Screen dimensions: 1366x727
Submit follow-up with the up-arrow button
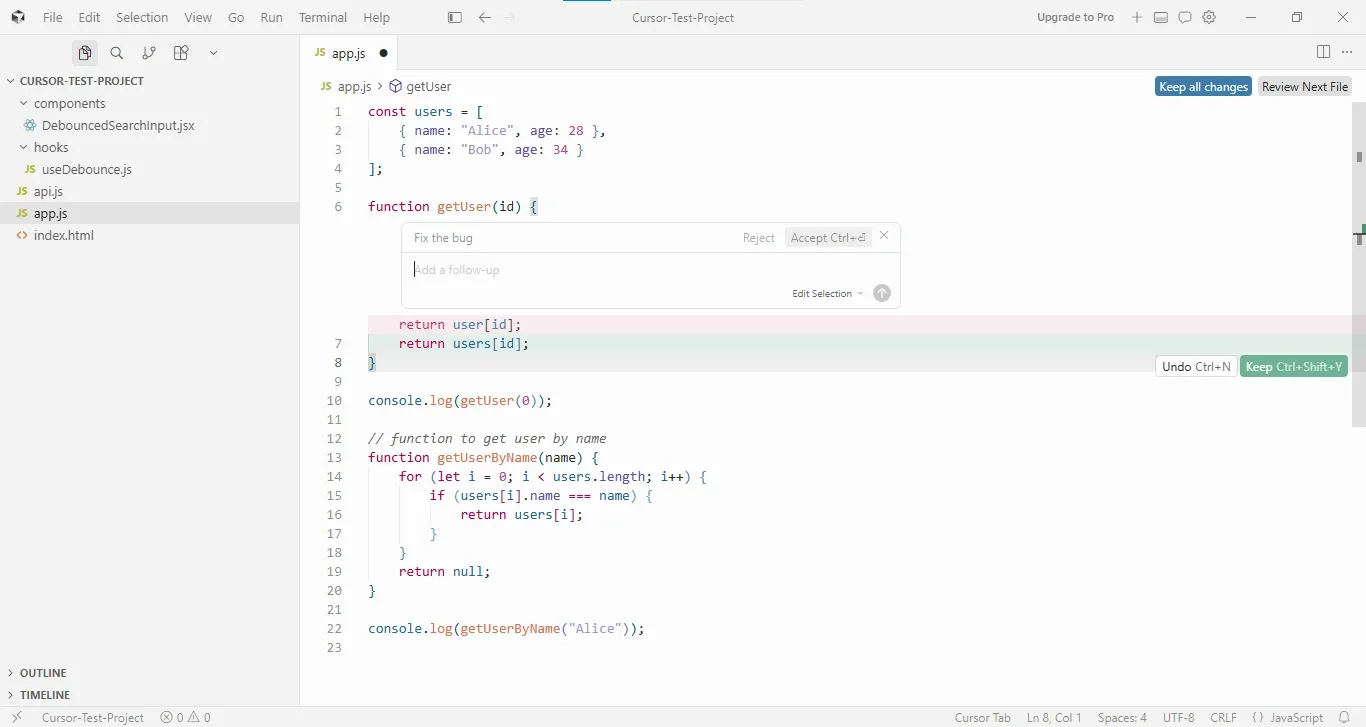[882, 293]
